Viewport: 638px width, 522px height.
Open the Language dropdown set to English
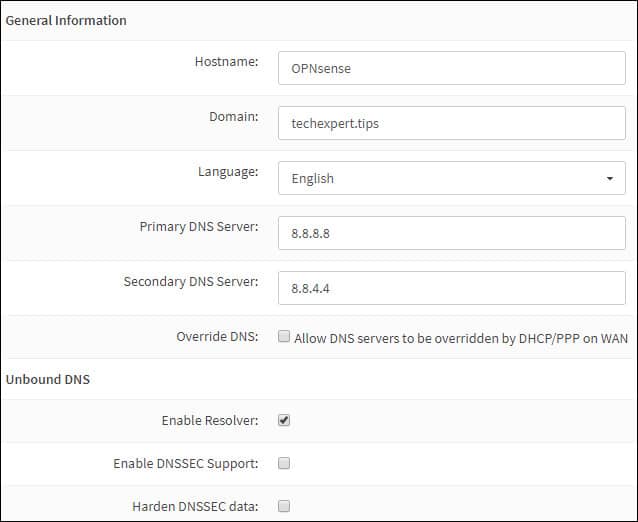point(452,178)
